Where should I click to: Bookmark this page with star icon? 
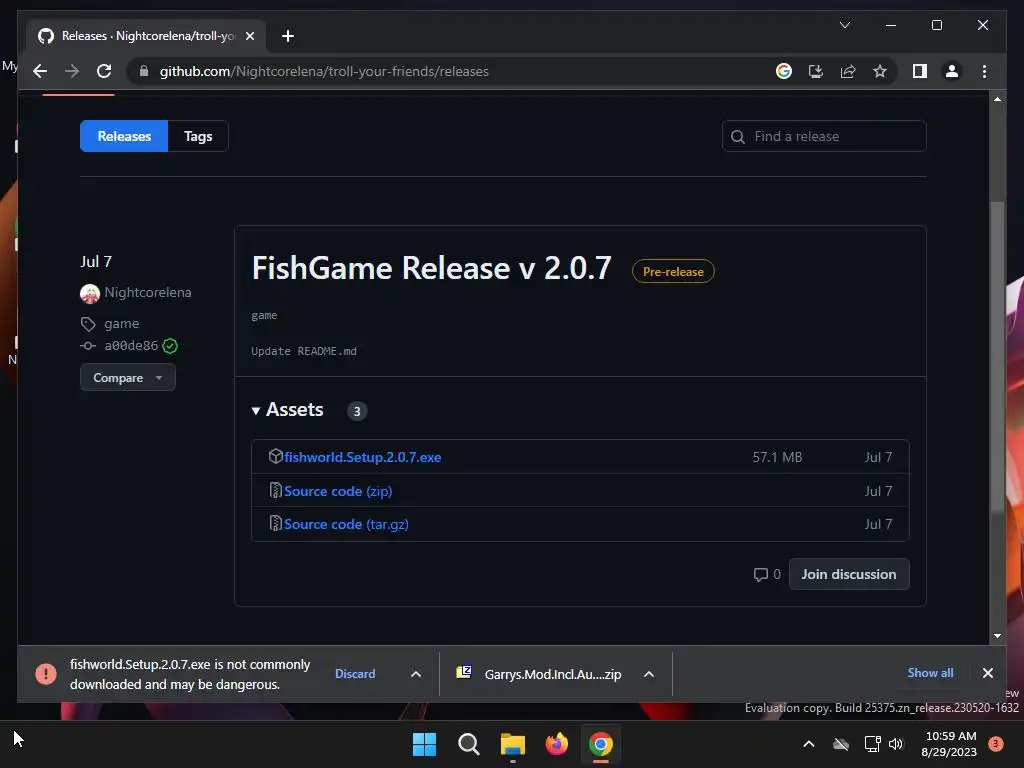[880, 71]
